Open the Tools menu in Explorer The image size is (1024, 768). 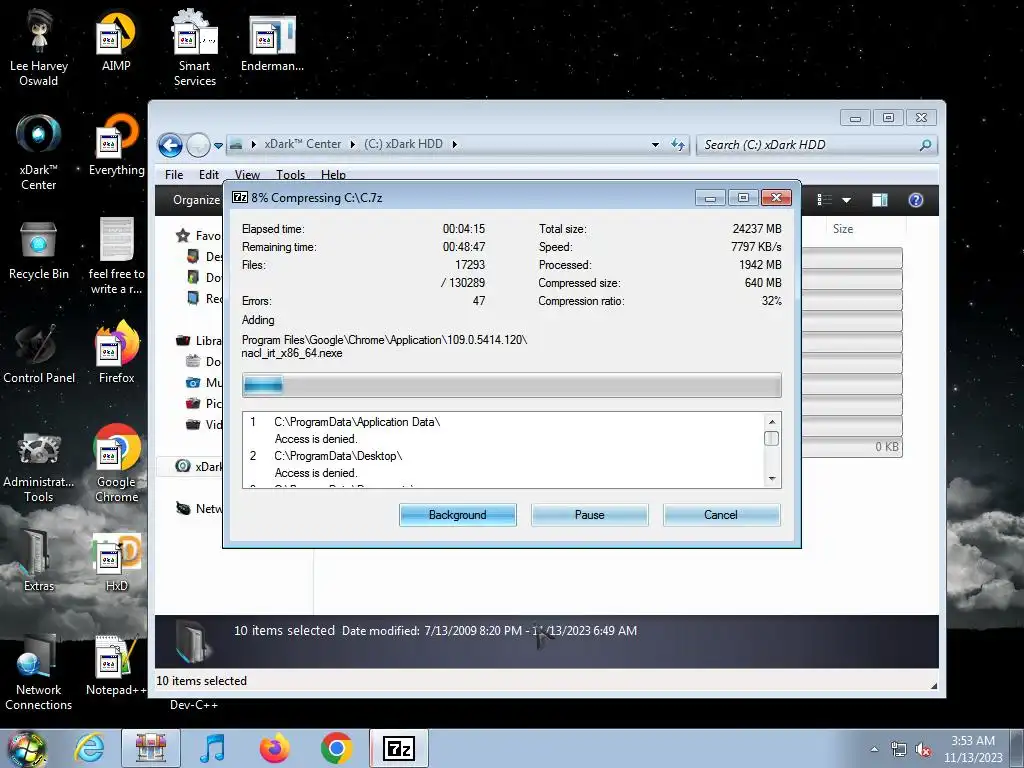click(x=291, y=174)
